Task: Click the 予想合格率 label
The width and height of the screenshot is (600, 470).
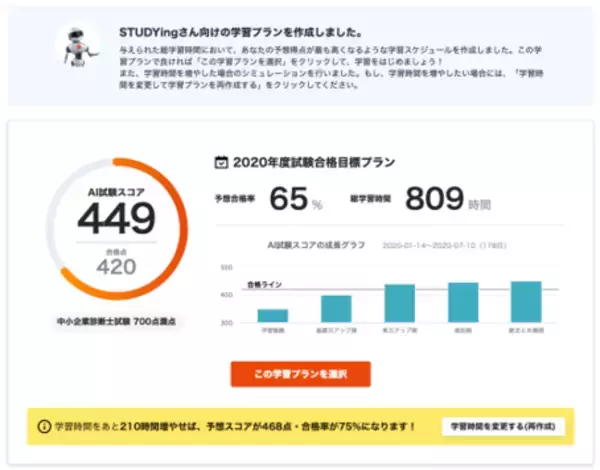Action: coord(235,199)
